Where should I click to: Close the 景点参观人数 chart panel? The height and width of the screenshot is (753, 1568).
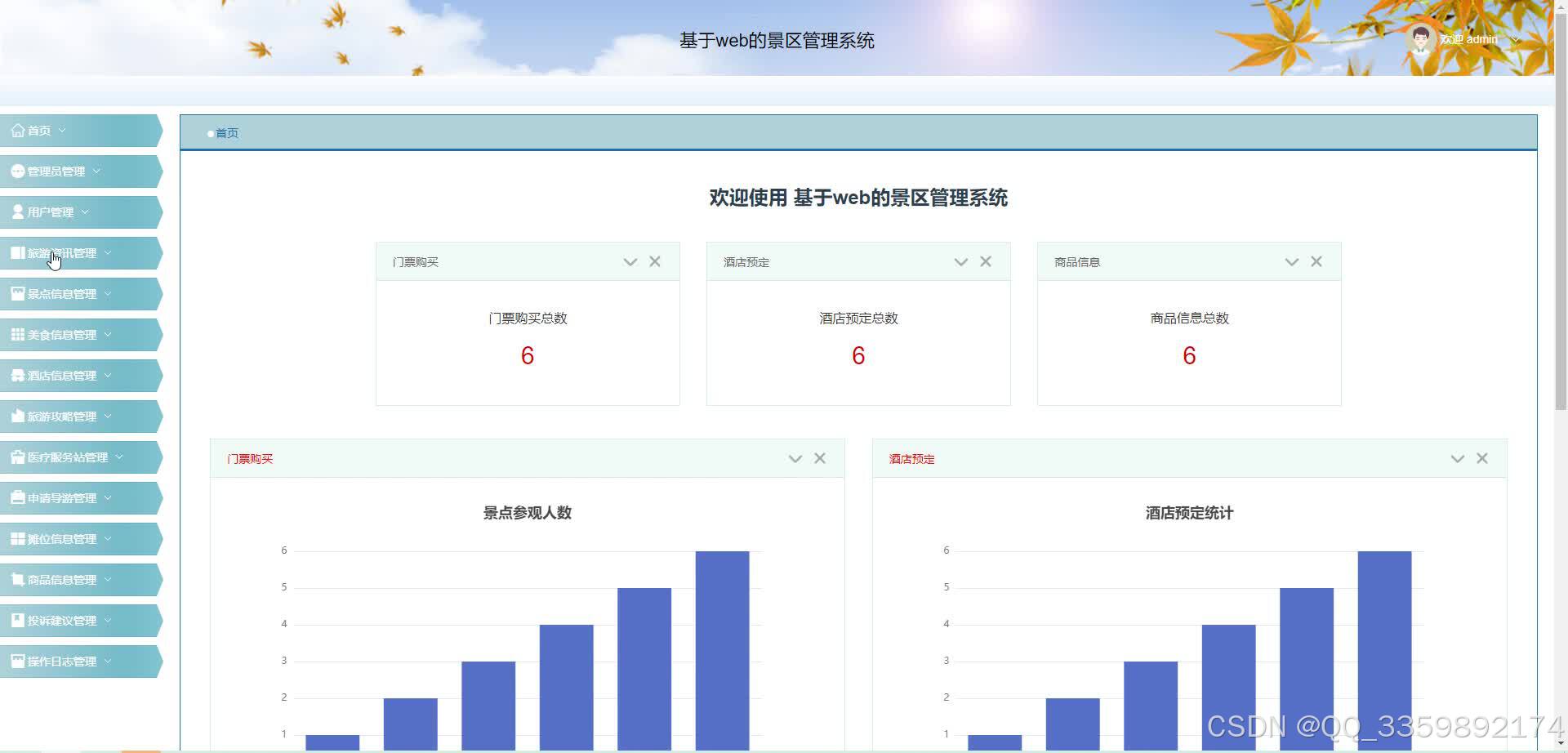(x=820, y=458)
